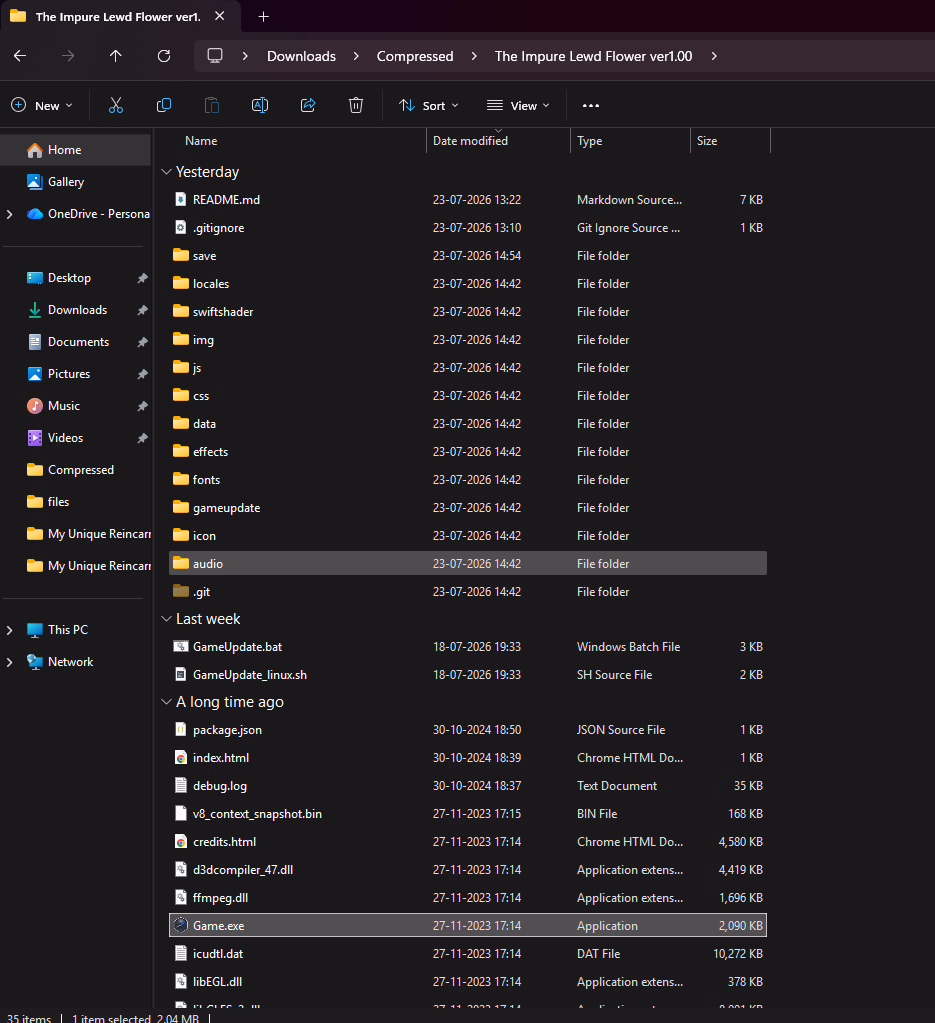Open Home in the sidebar

click(x=76, y=149)
